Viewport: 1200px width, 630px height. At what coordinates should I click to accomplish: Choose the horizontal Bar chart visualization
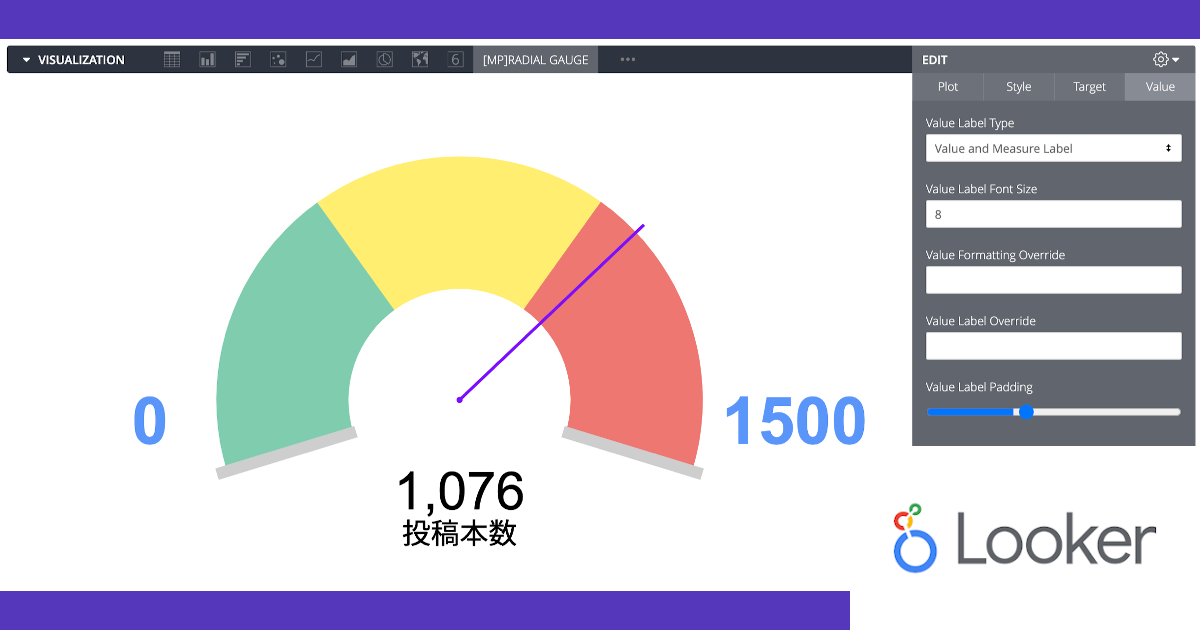243,60
